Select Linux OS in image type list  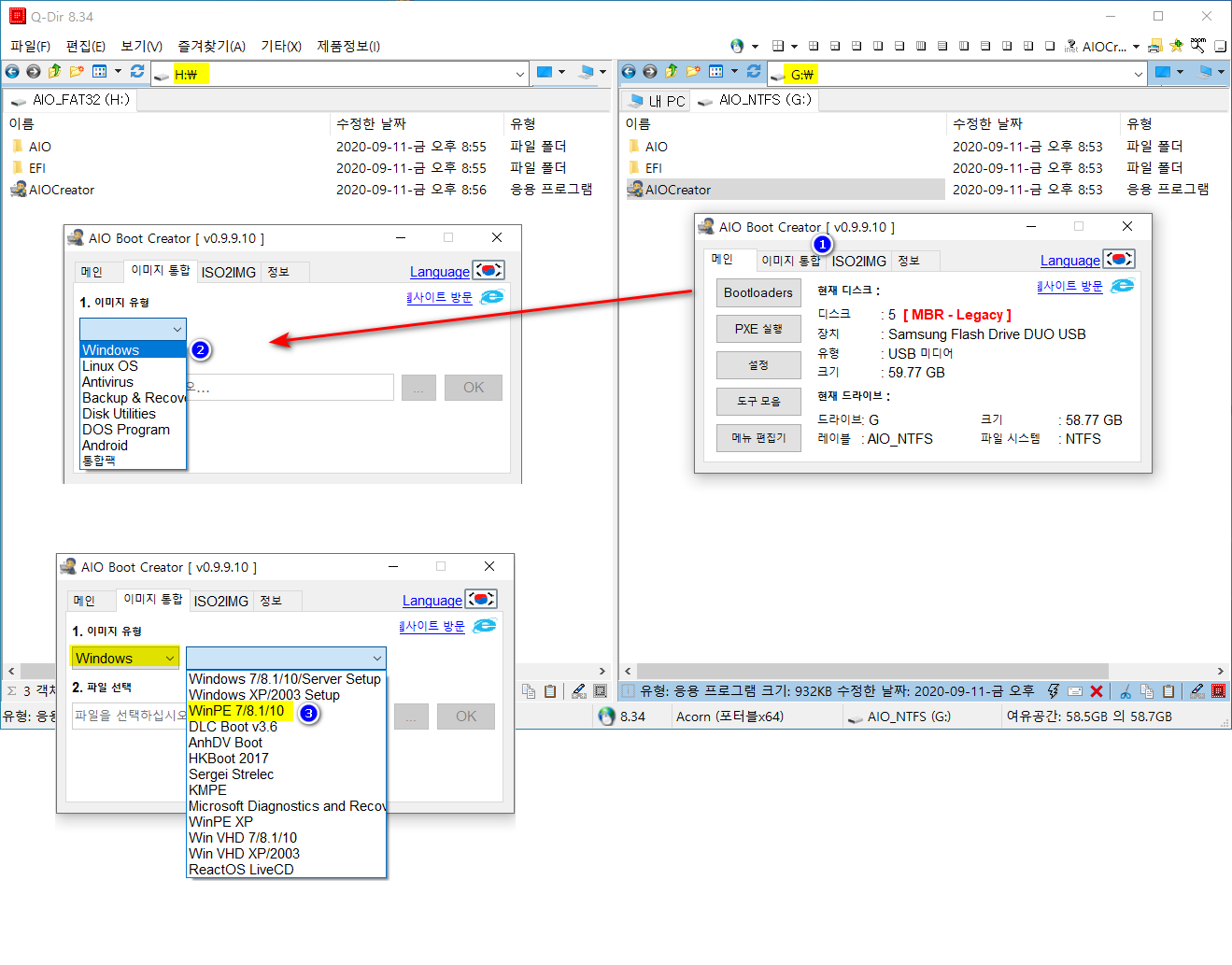[134, 366]
